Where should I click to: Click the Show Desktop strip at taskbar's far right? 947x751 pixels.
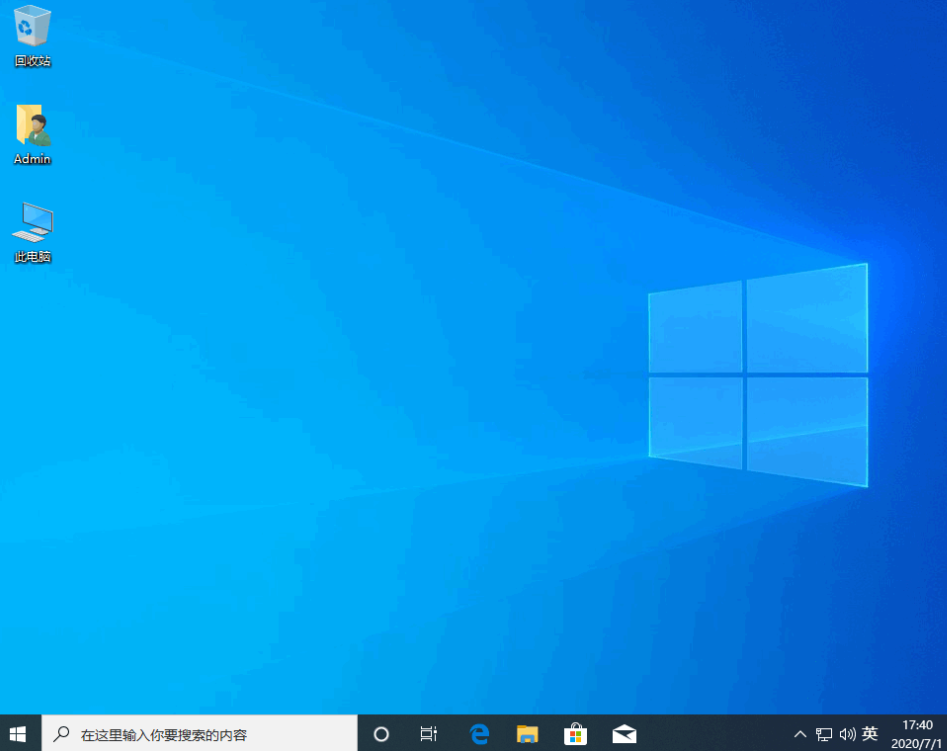click(945, 732)
